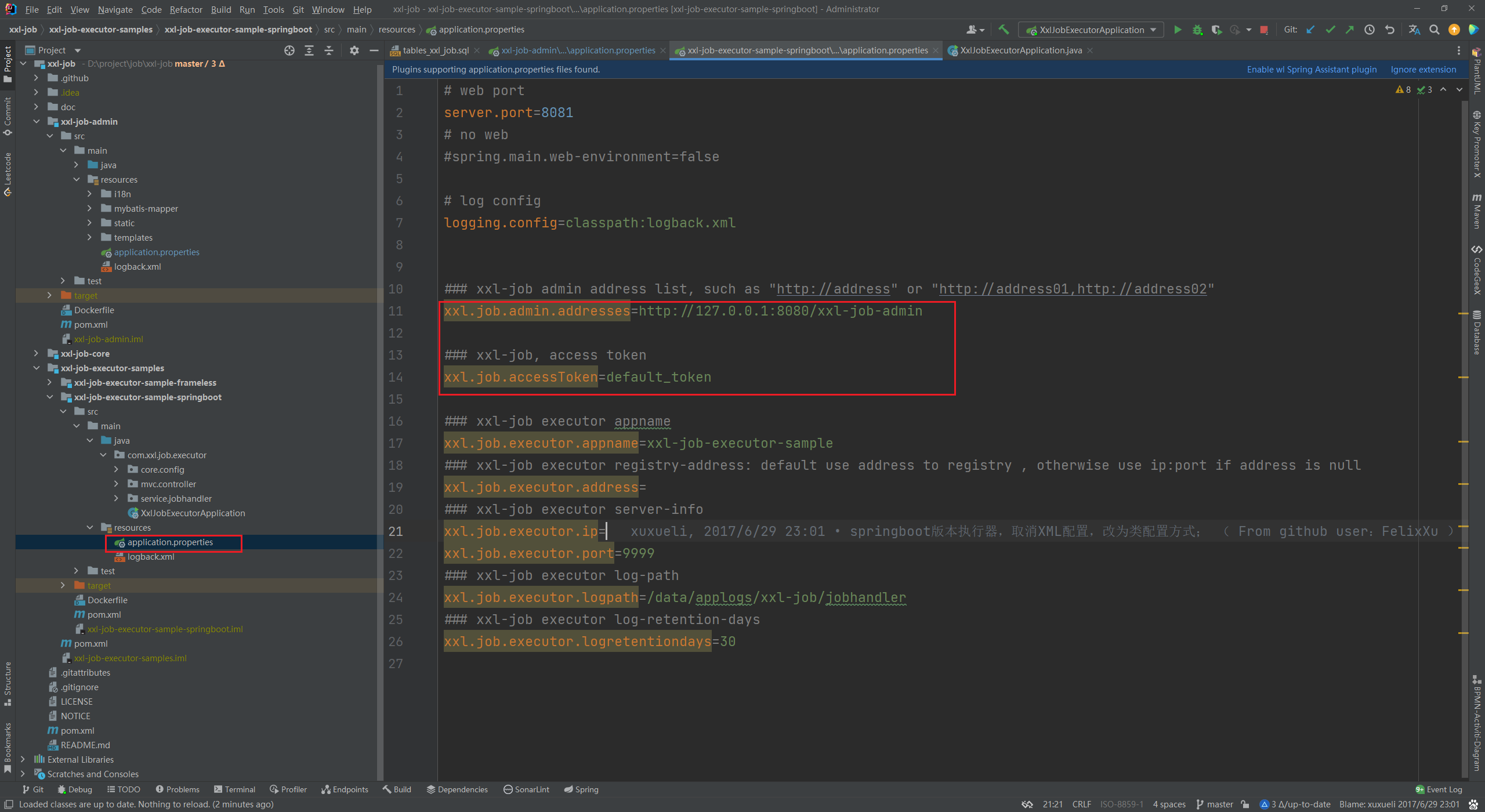Screen dimensions: 1485x812
Task: Run XxlJobExecutorApplication with the green play icon
Action: pyautogui.click(x=1177, y=30)
